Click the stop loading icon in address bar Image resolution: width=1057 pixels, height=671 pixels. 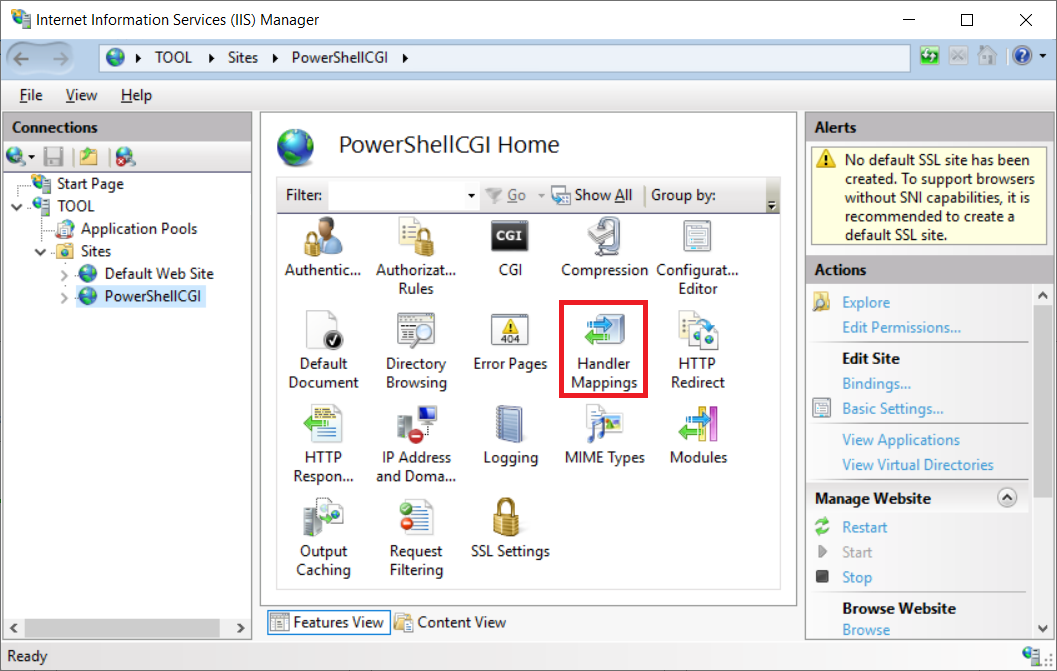[x=958, y=56]
